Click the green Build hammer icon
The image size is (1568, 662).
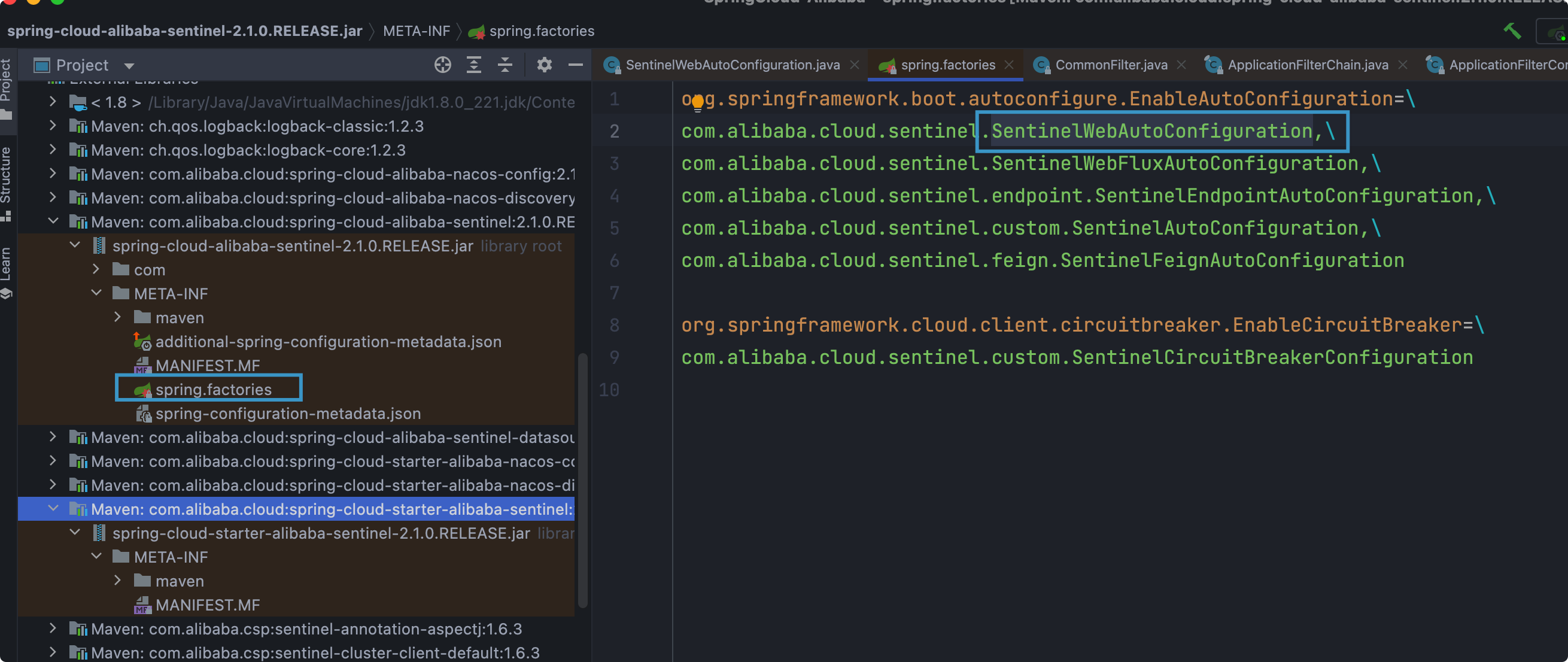(x=1512, y=31)
